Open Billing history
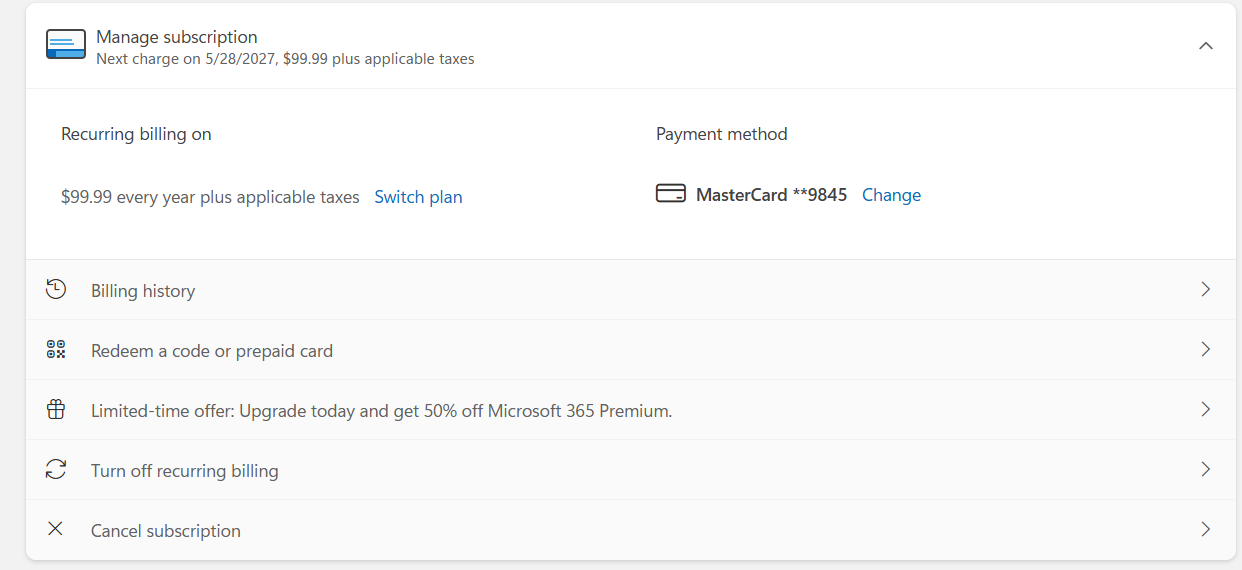The image size is (1242, 570). [631, 290]
